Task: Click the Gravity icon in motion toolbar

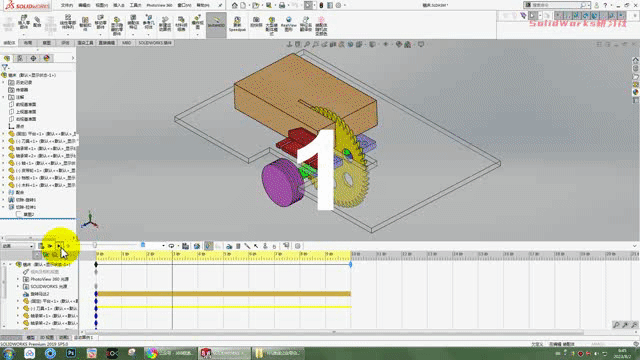Action: point(274,246)
